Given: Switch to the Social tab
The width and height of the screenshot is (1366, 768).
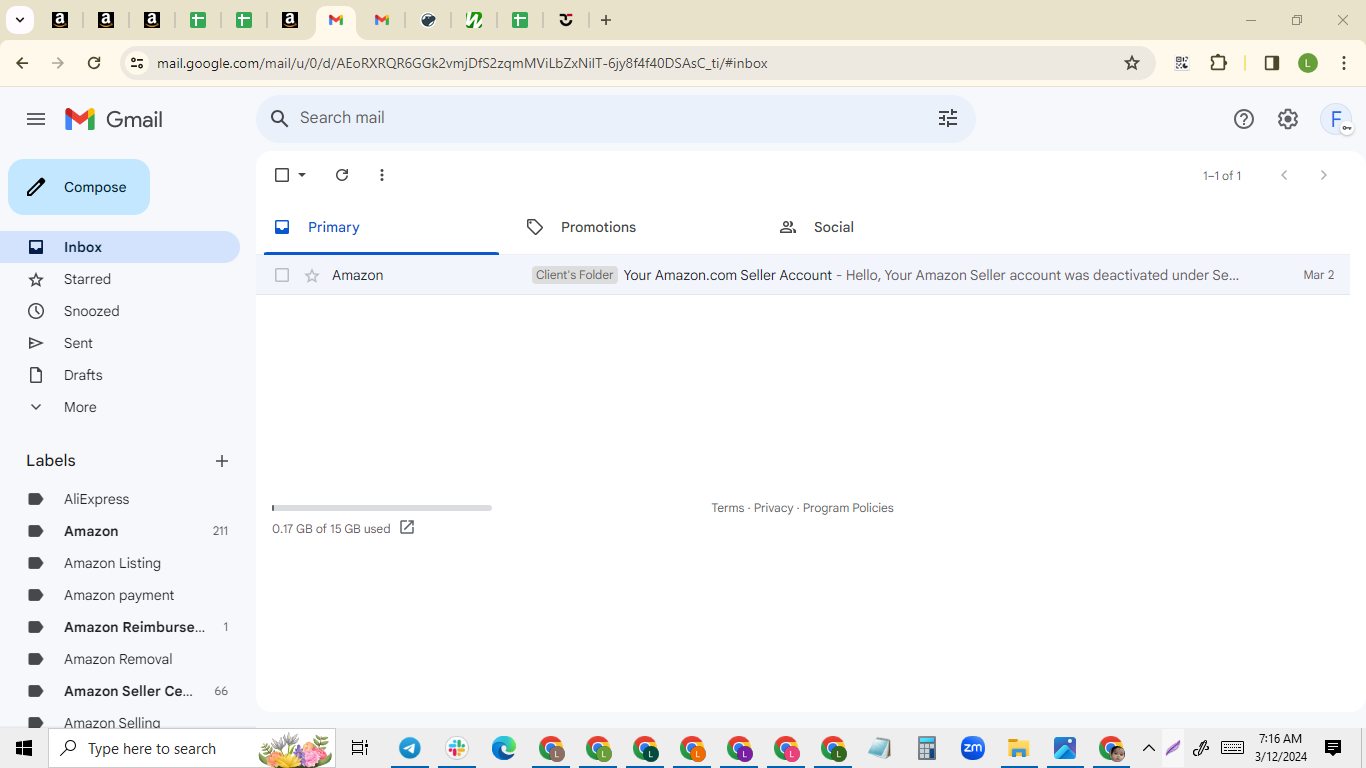Looking at the screenshot, I should (x=887, y=227).
